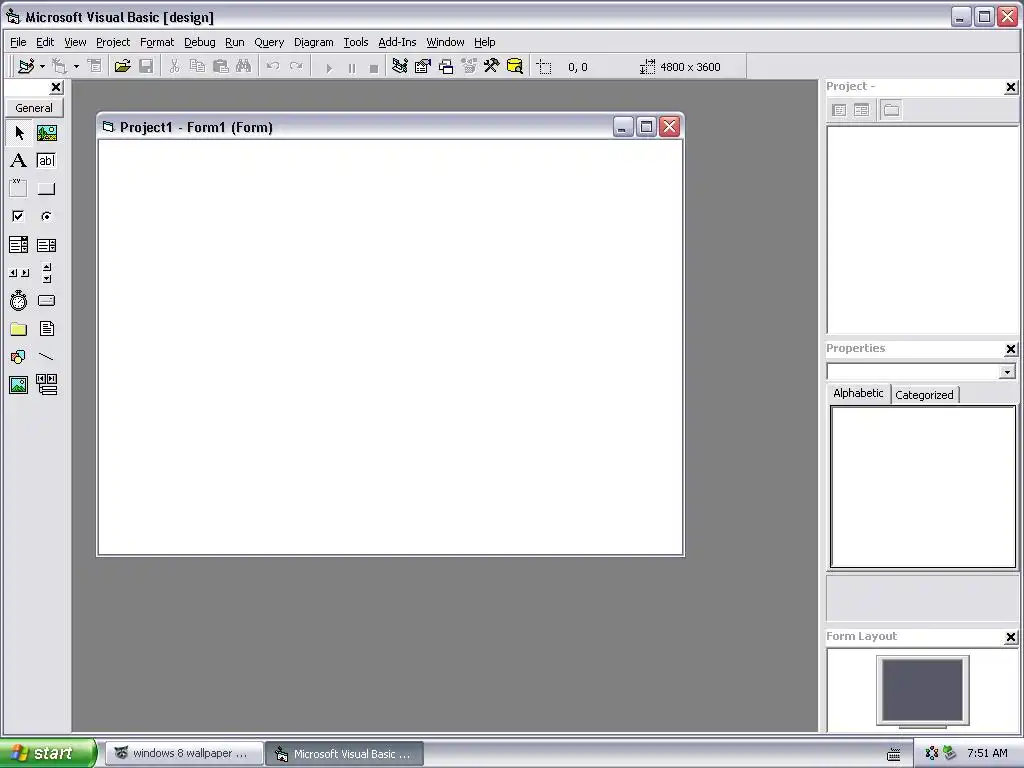Image resolution: width=1024 pixels, height=768 pixels.
Task: Open the Debug menu
Action: tap(200, 42)
